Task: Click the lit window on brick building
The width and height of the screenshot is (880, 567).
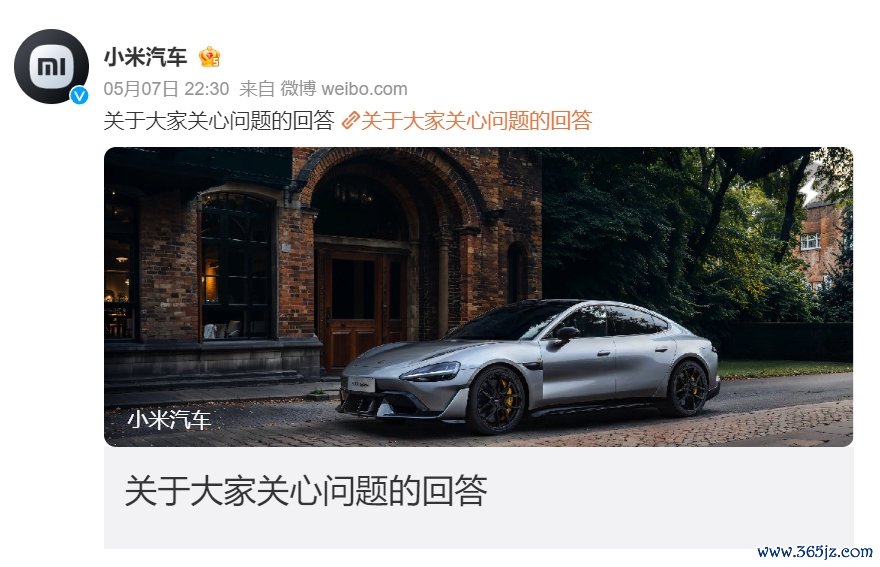Action: click(237, 266)
